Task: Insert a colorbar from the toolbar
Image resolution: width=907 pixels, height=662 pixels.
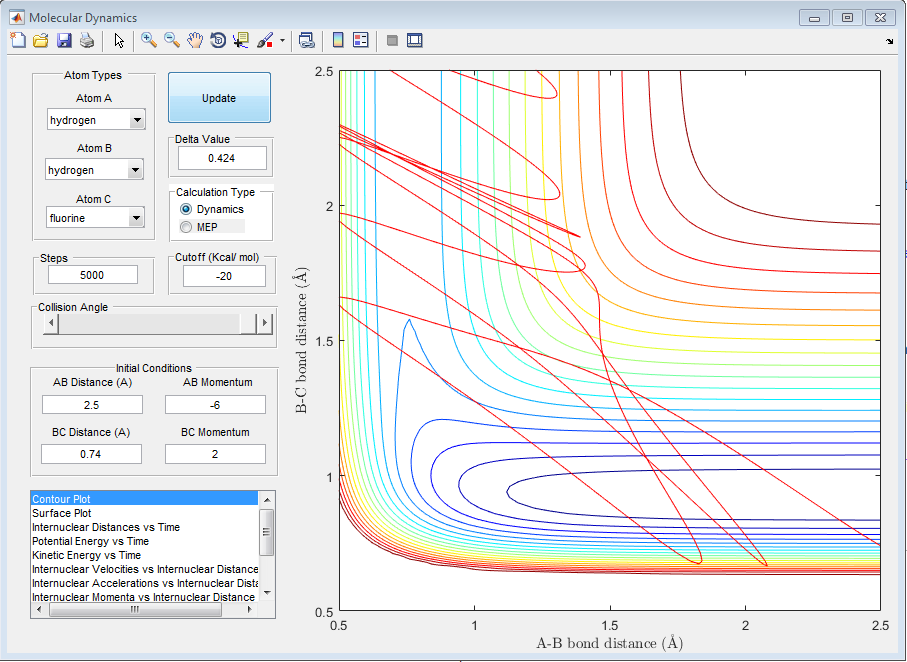Action: coord(338,41)
